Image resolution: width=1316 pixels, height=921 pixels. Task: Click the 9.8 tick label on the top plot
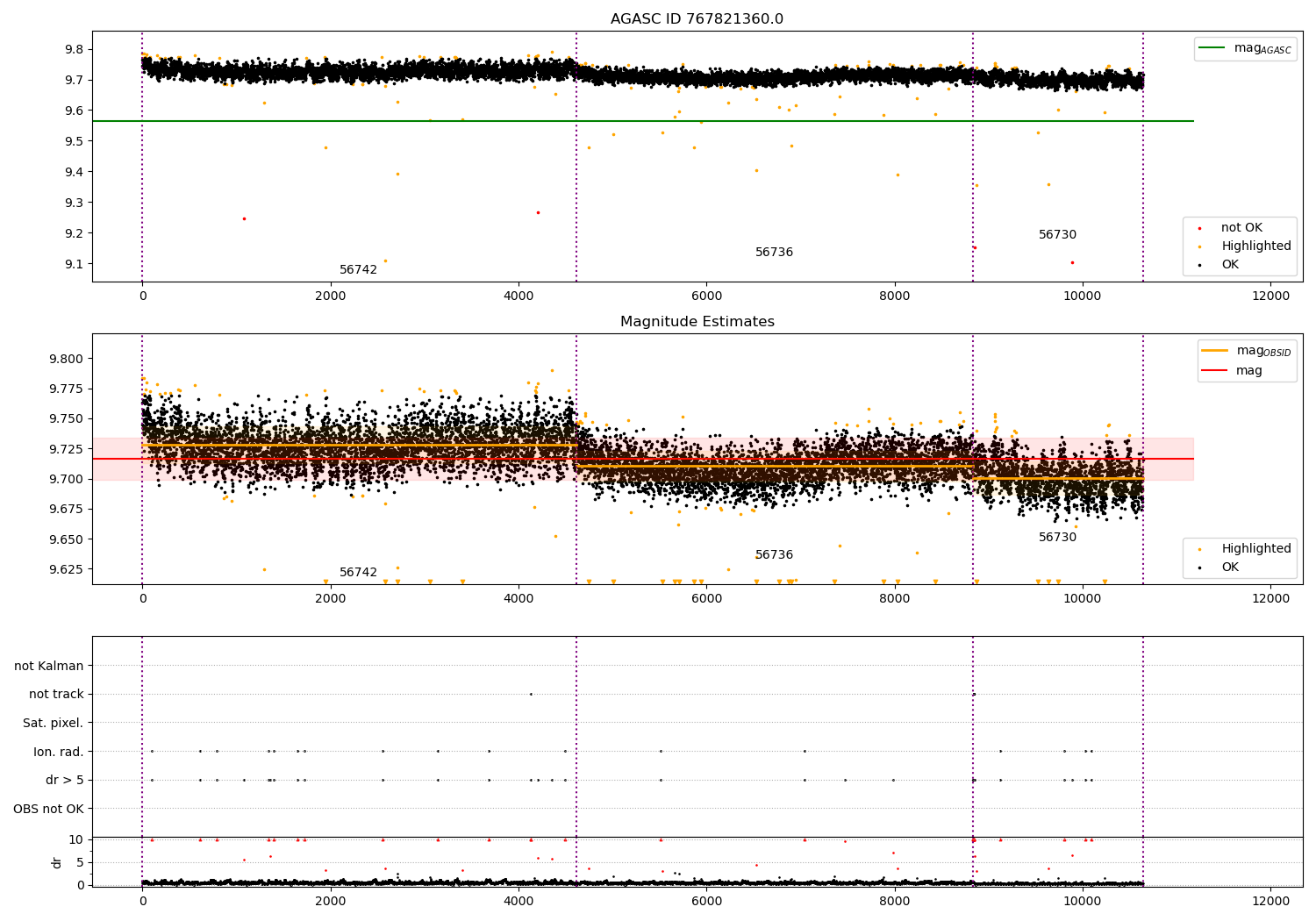pos(75,49)
